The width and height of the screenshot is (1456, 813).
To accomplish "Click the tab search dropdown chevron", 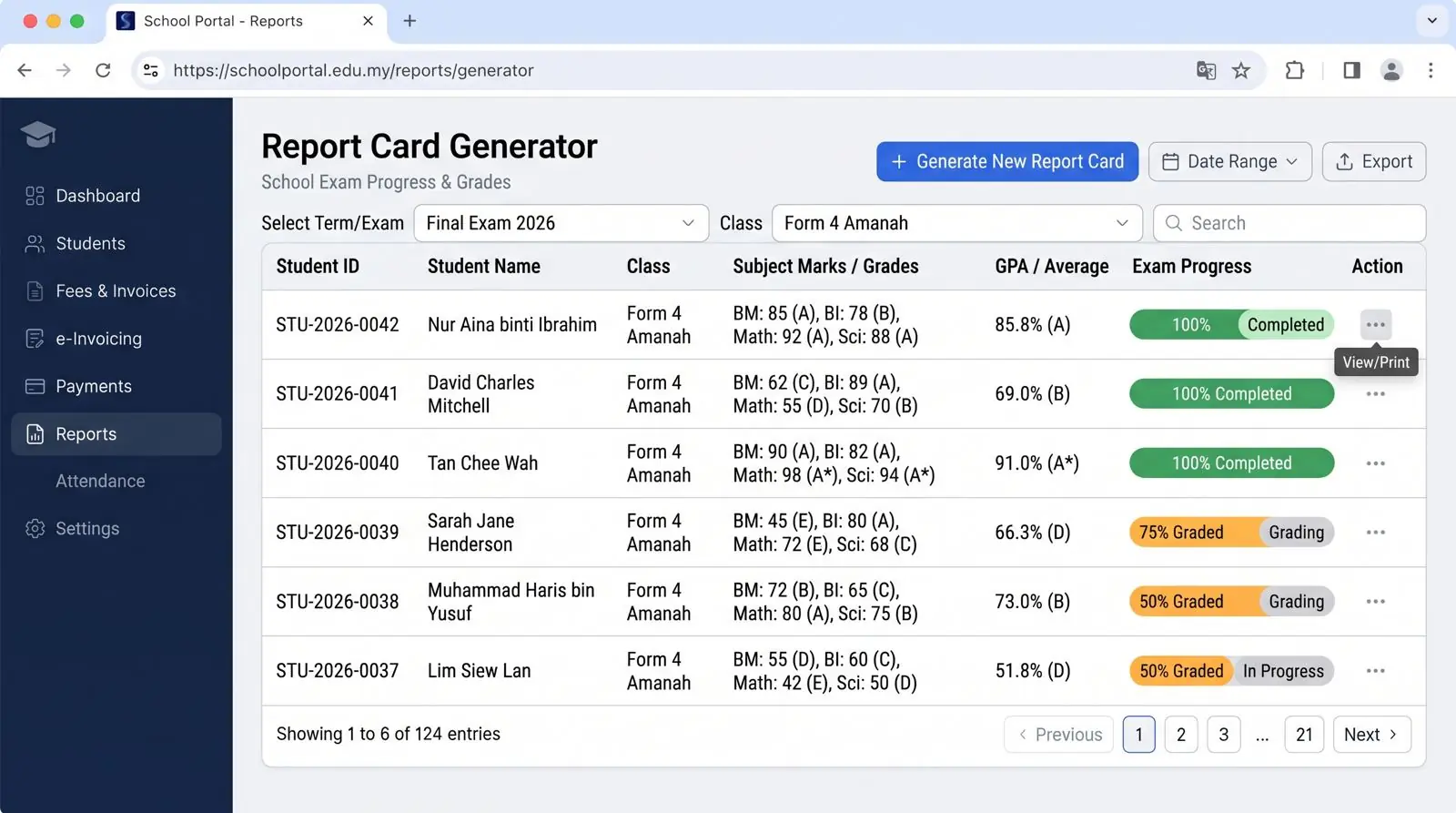I will click(x=1431, y=20).
